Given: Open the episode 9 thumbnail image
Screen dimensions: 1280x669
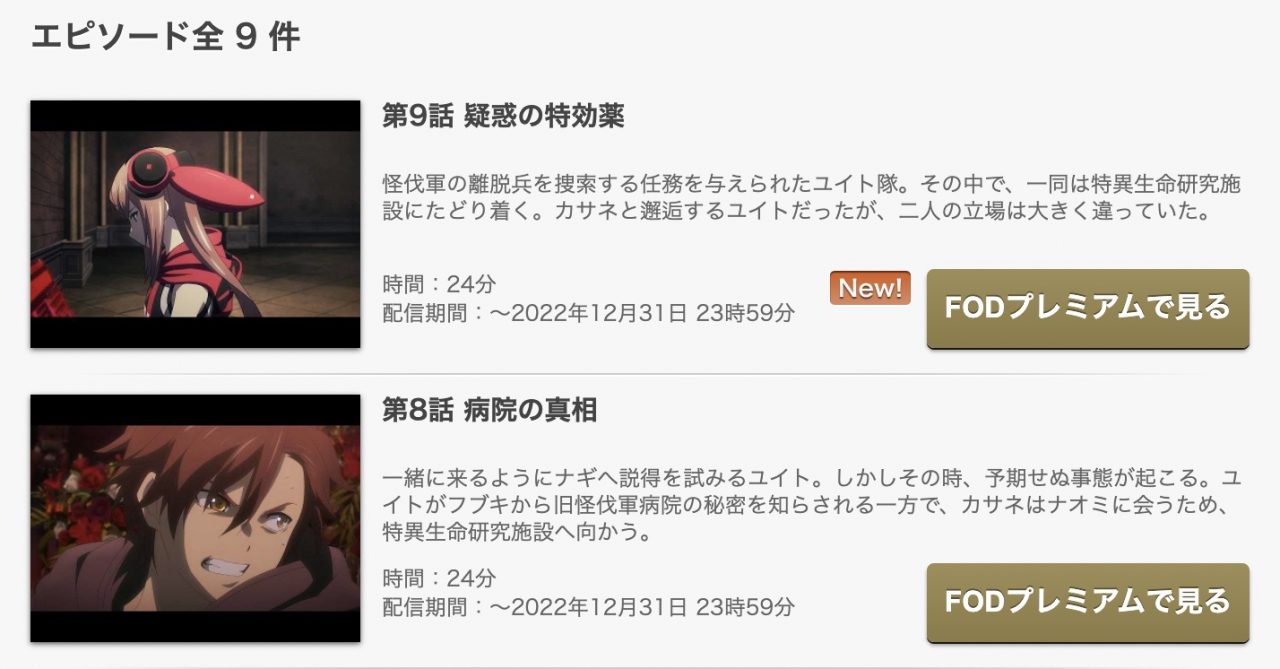Looking at the screenshot, I should point(195,224).
